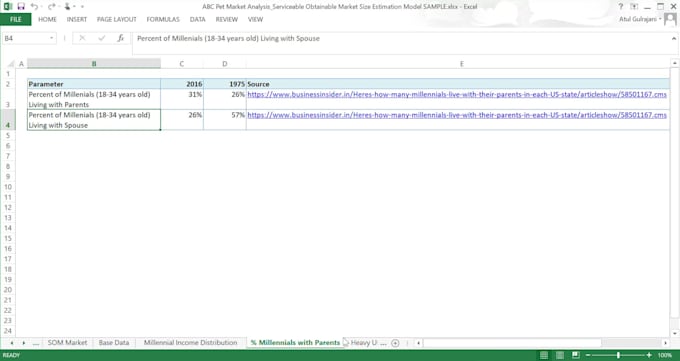The width and height of the screenshot is (680, 361).
Task: Open Customize Quick Access Toolbar dropdown
Action: (x=82, y=7)
